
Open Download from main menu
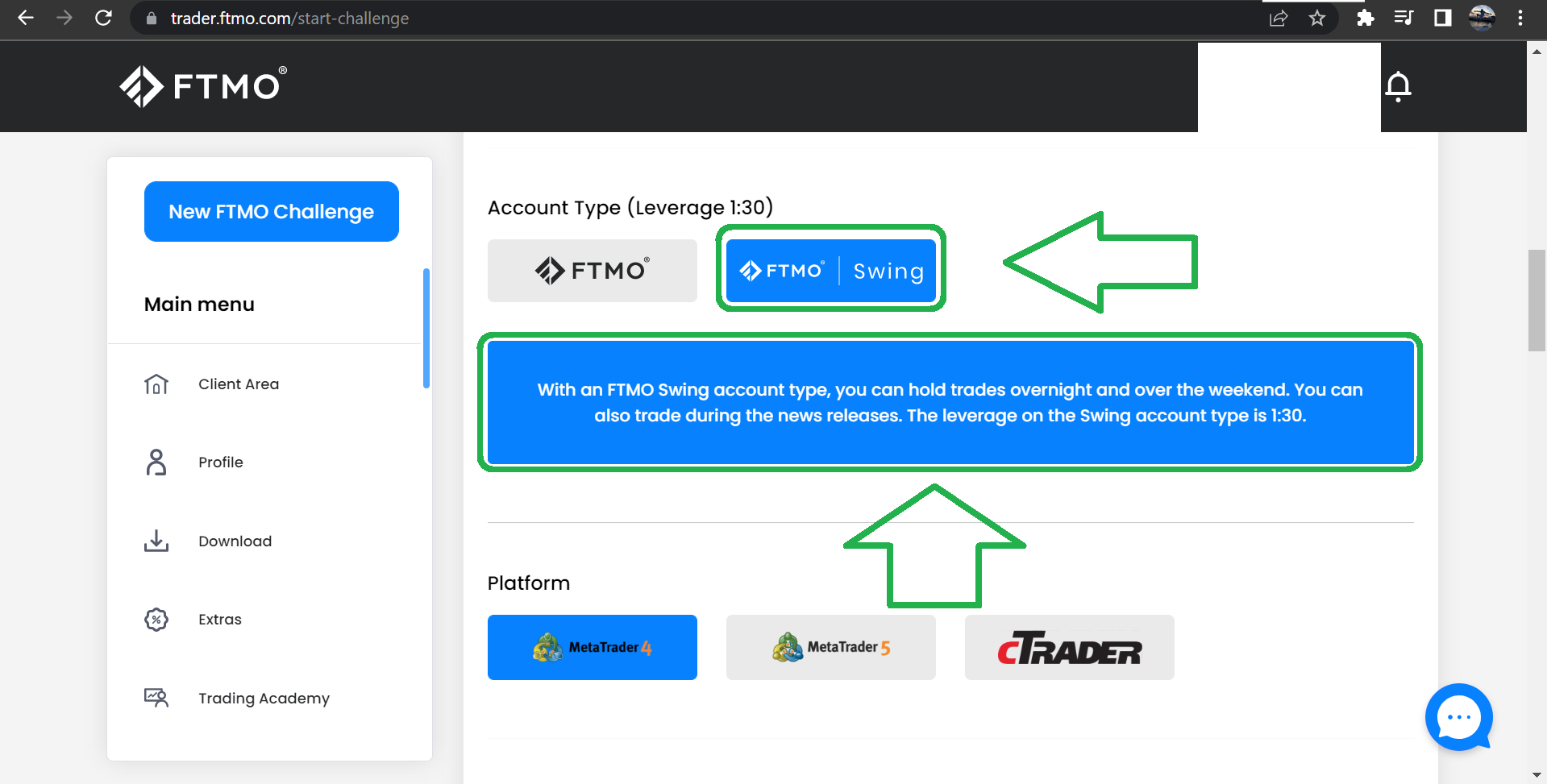235,541
